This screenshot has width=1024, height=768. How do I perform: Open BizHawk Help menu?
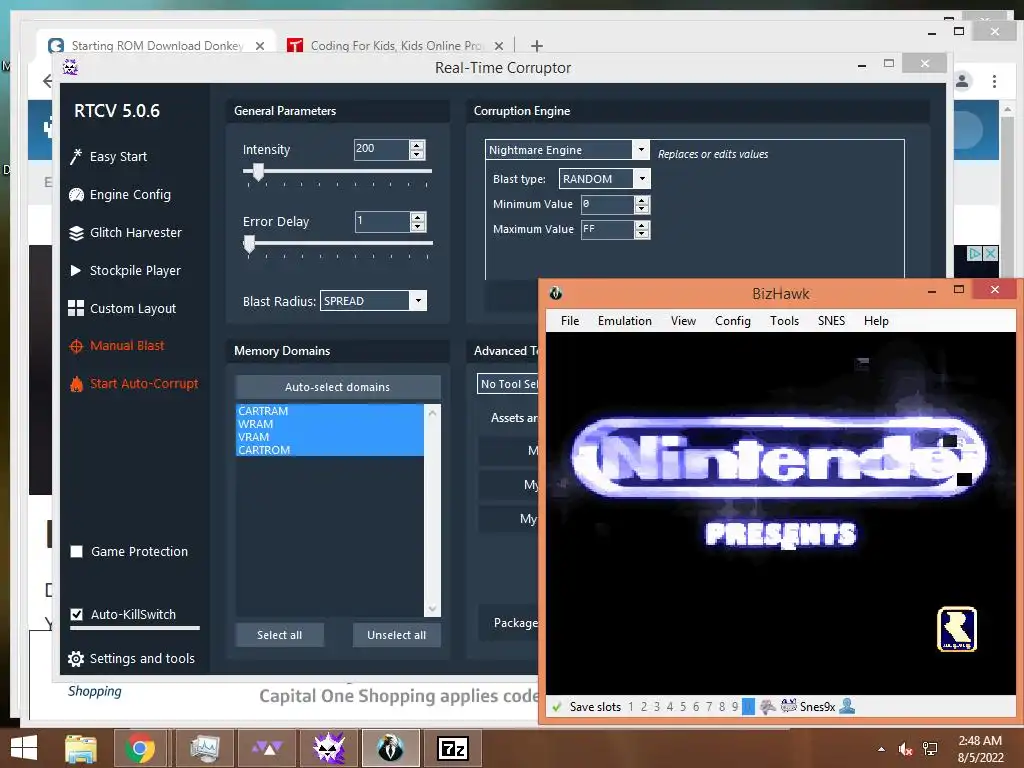point(876,321)
